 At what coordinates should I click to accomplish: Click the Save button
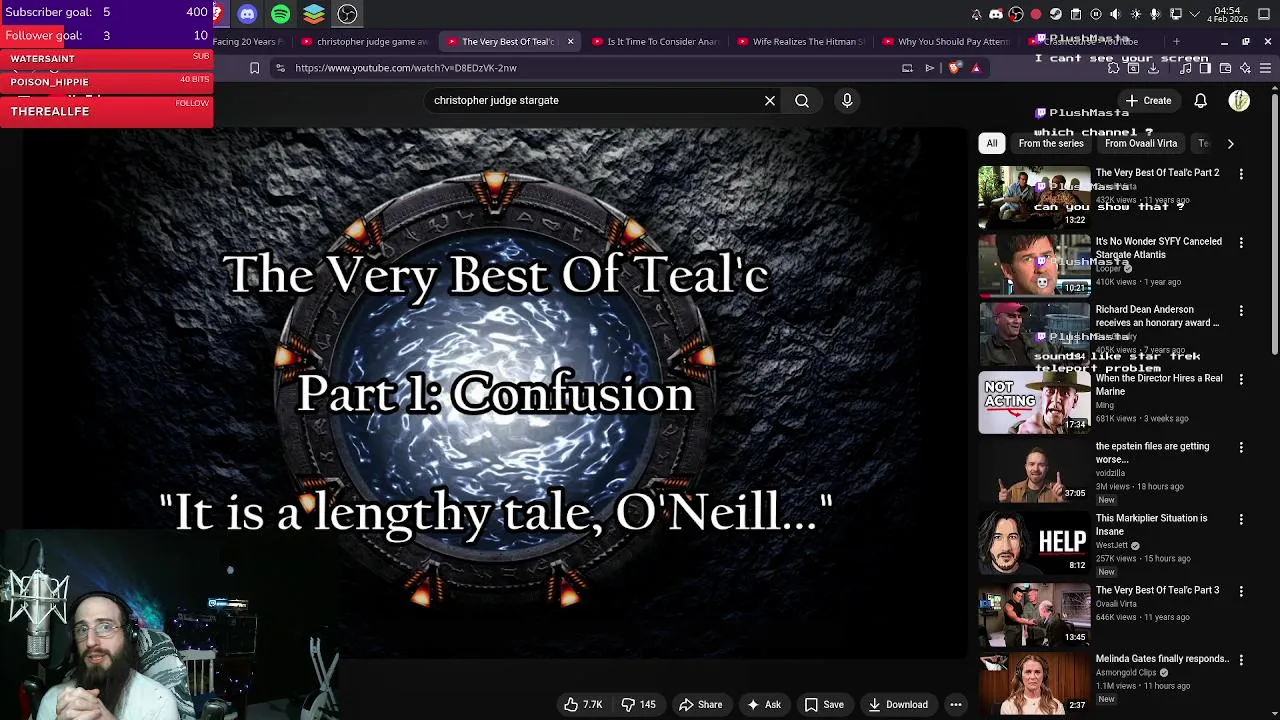[824, 704]
